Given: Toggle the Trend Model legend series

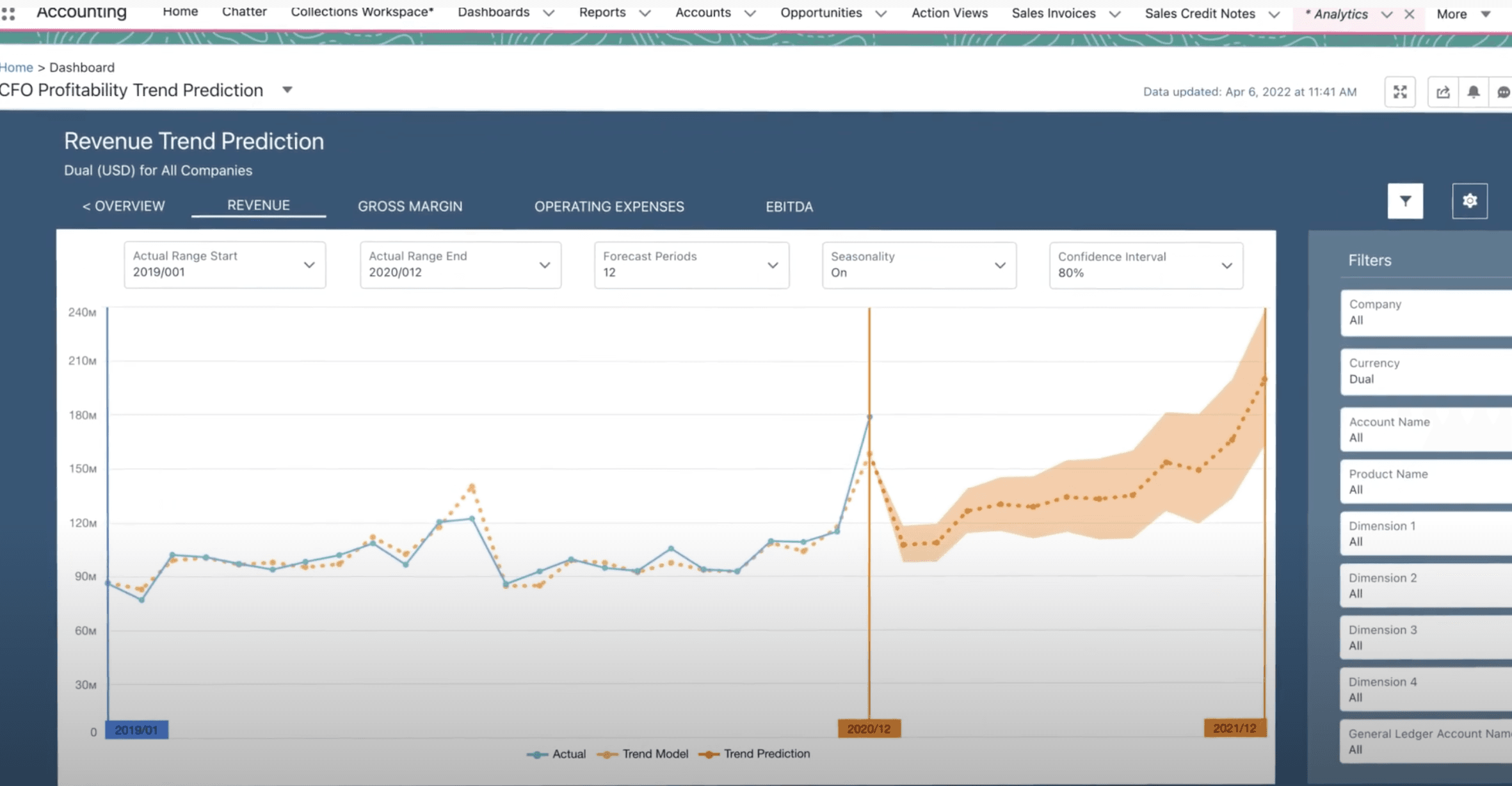Looking at the screenshot, I should coord(643,754).
